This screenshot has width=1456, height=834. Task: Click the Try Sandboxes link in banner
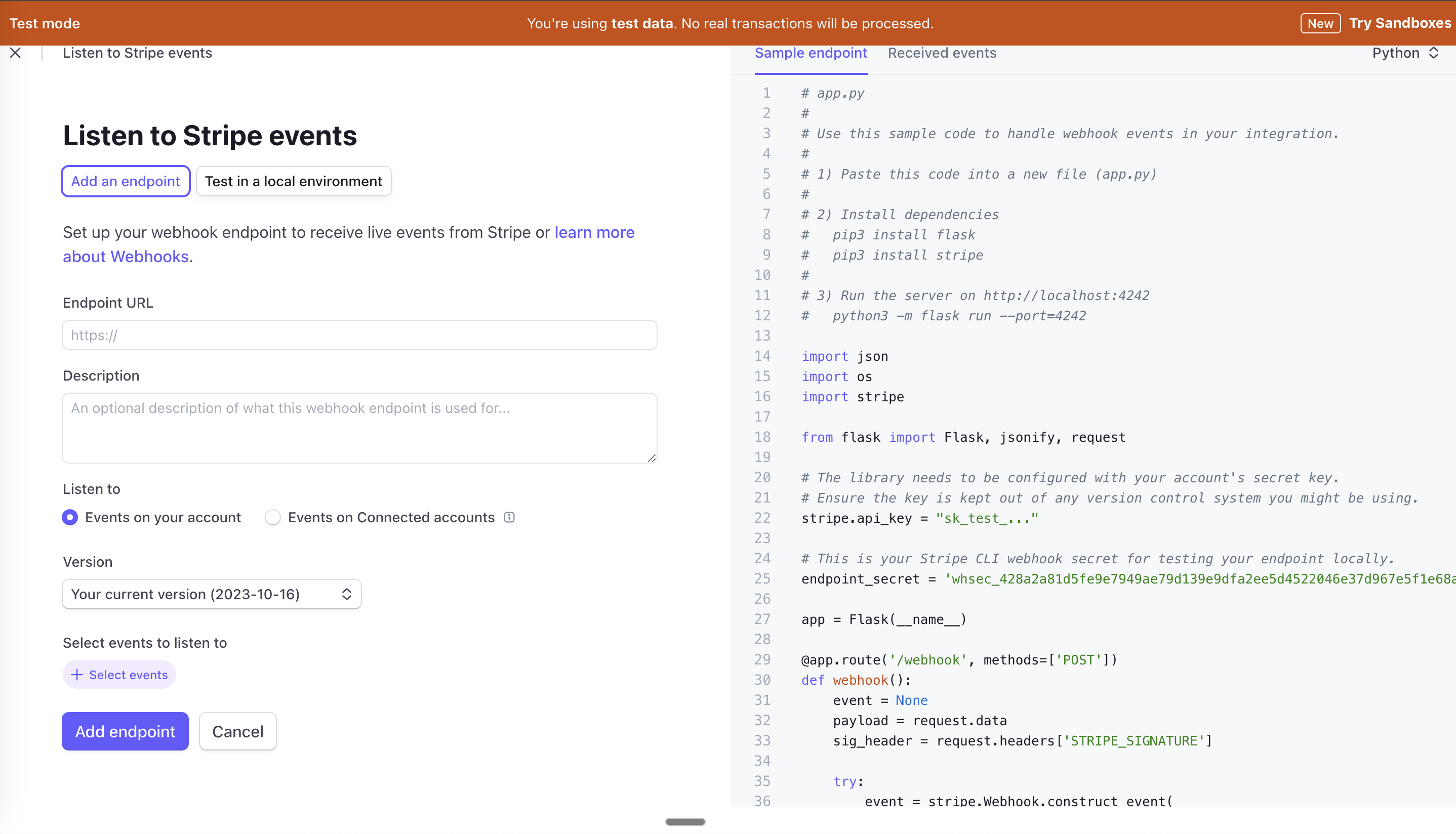[x=1399, y=23]
